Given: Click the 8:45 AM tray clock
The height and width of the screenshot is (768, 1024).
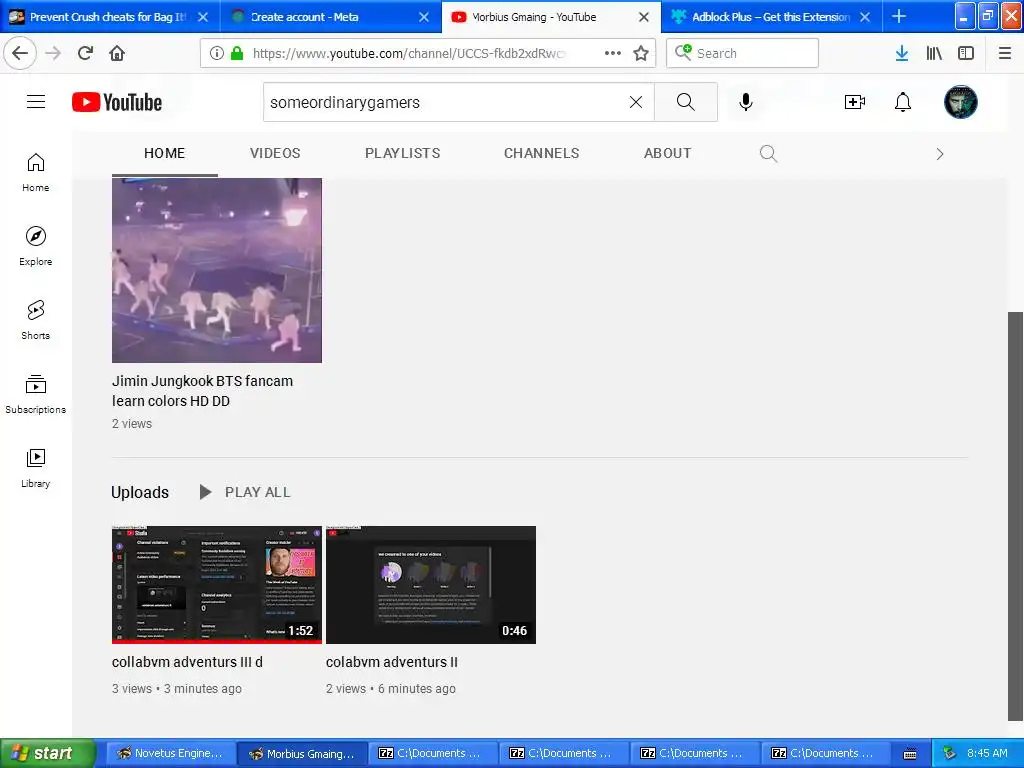Looking at the screenshot, I should click(x=987, y=753).
